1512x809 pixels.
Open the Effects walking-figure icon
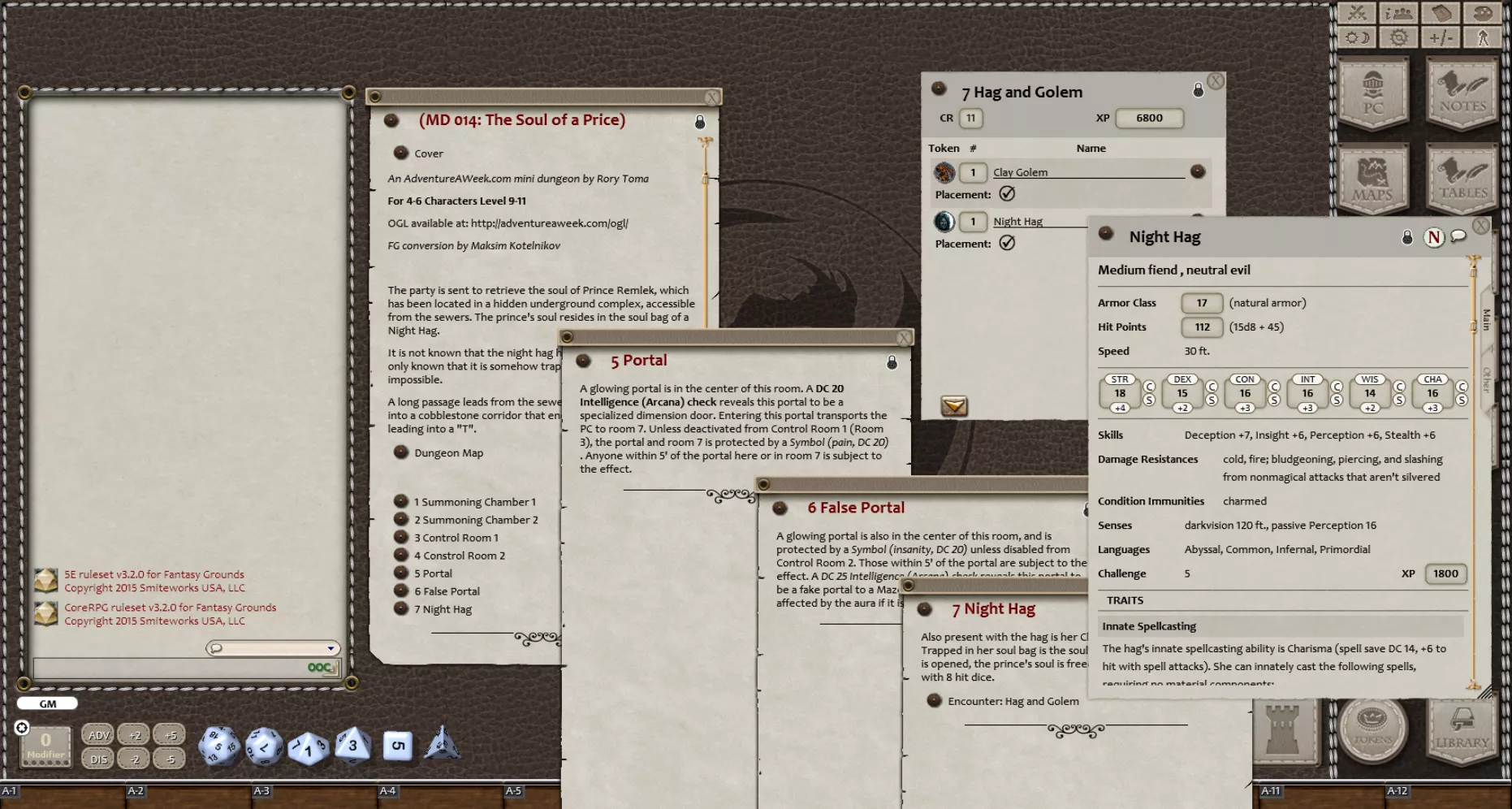(1484, 37)
